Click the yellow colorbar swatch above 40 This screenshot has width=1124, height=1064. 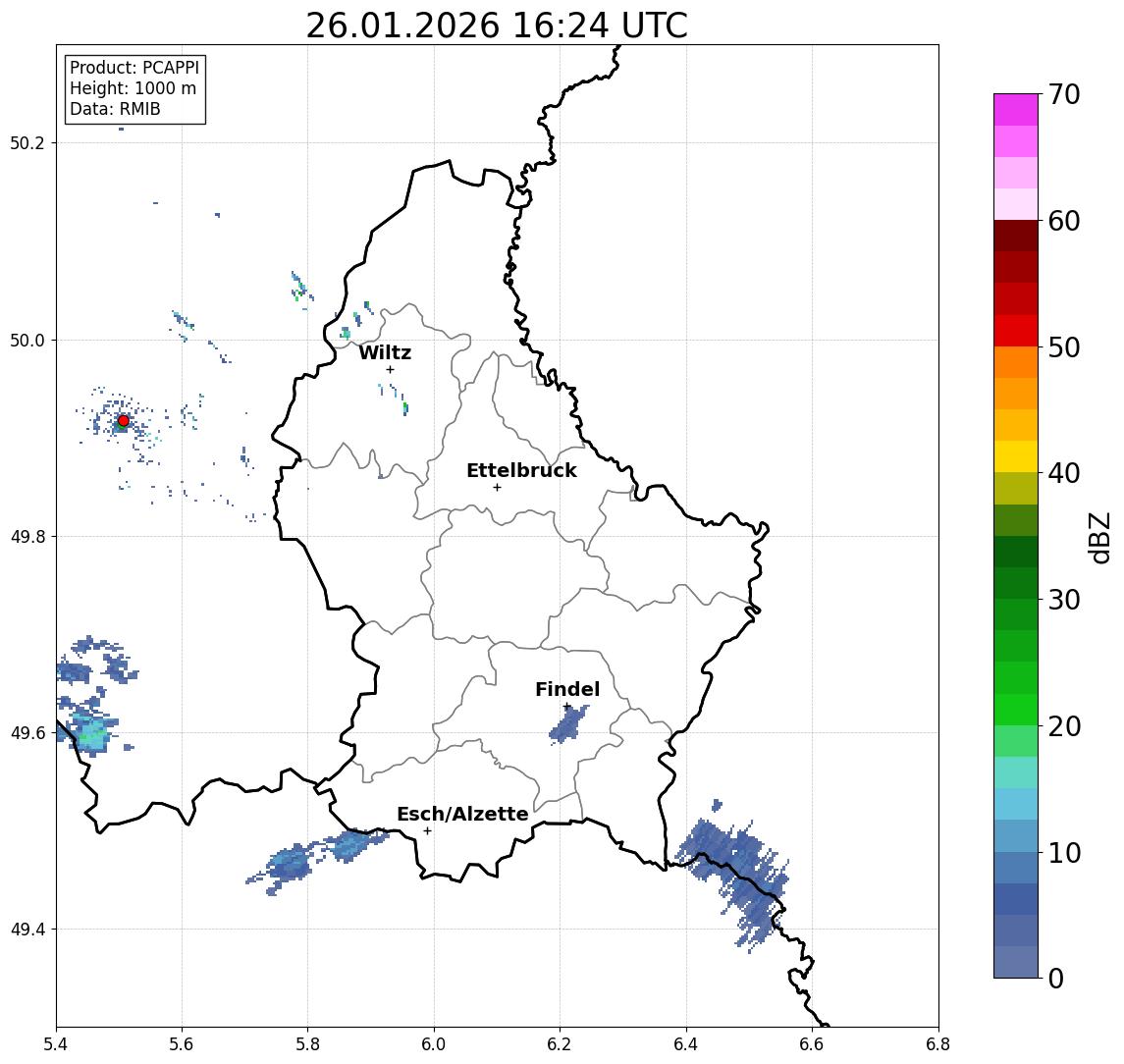tap(1016, 456)
